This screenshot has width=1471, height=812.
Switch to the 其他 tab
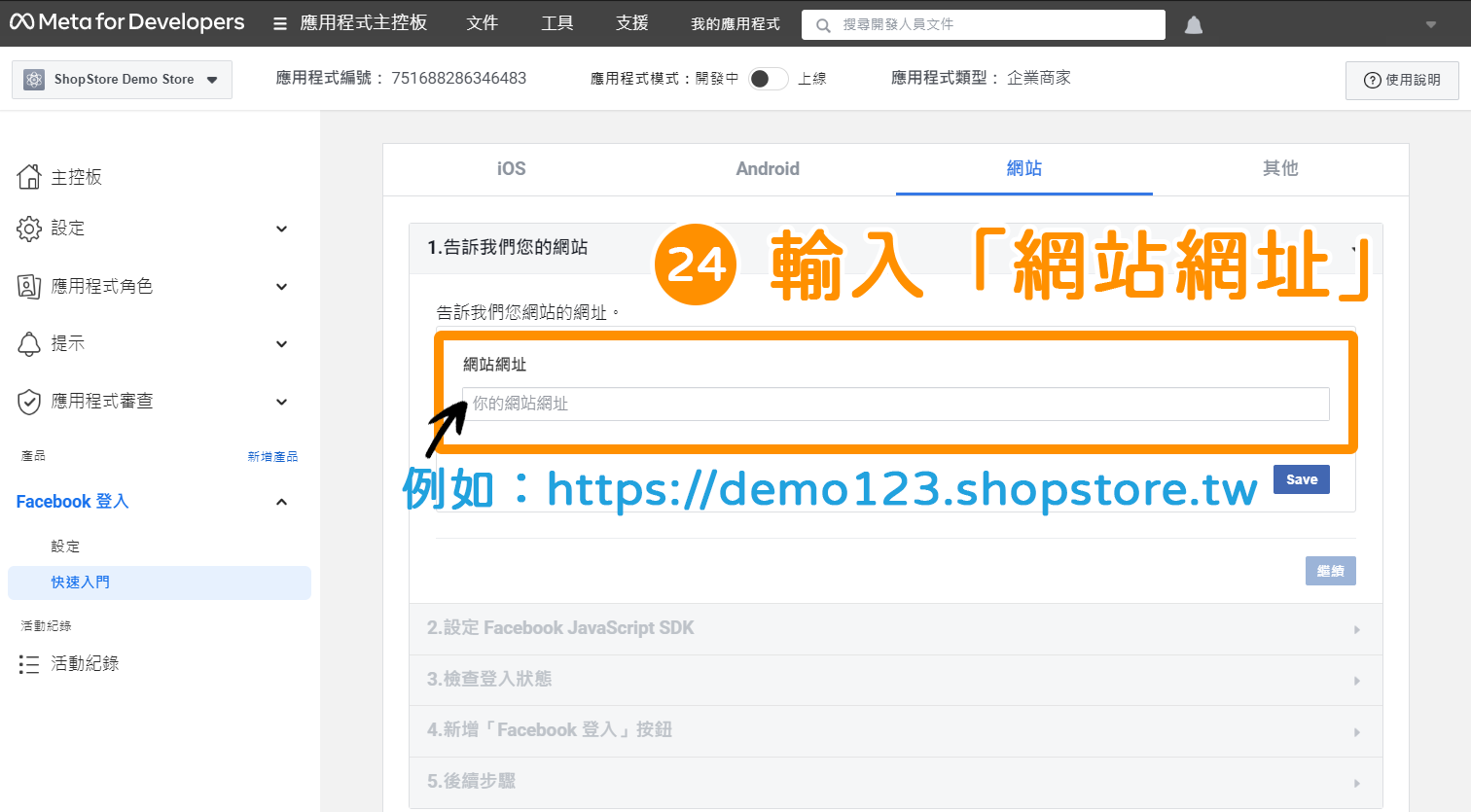tap(1280, 169)
